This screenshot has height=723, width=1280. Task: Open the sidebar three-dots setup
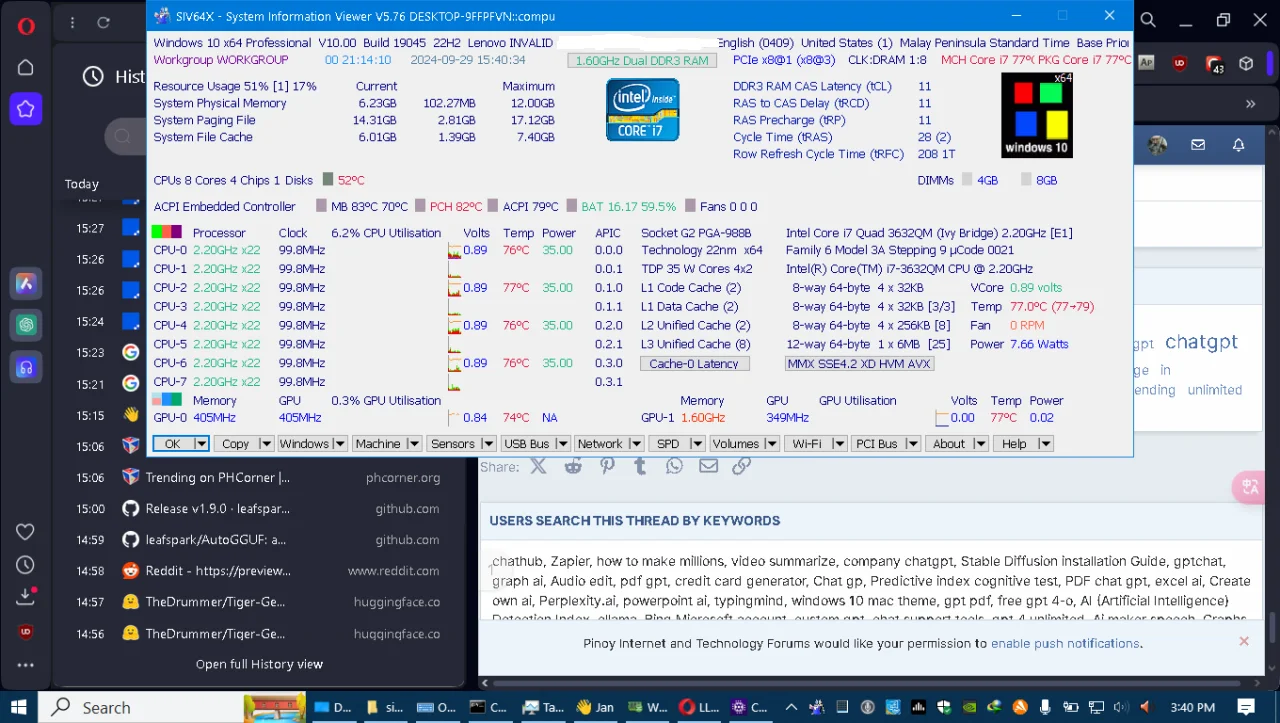(x=26, y=665)
